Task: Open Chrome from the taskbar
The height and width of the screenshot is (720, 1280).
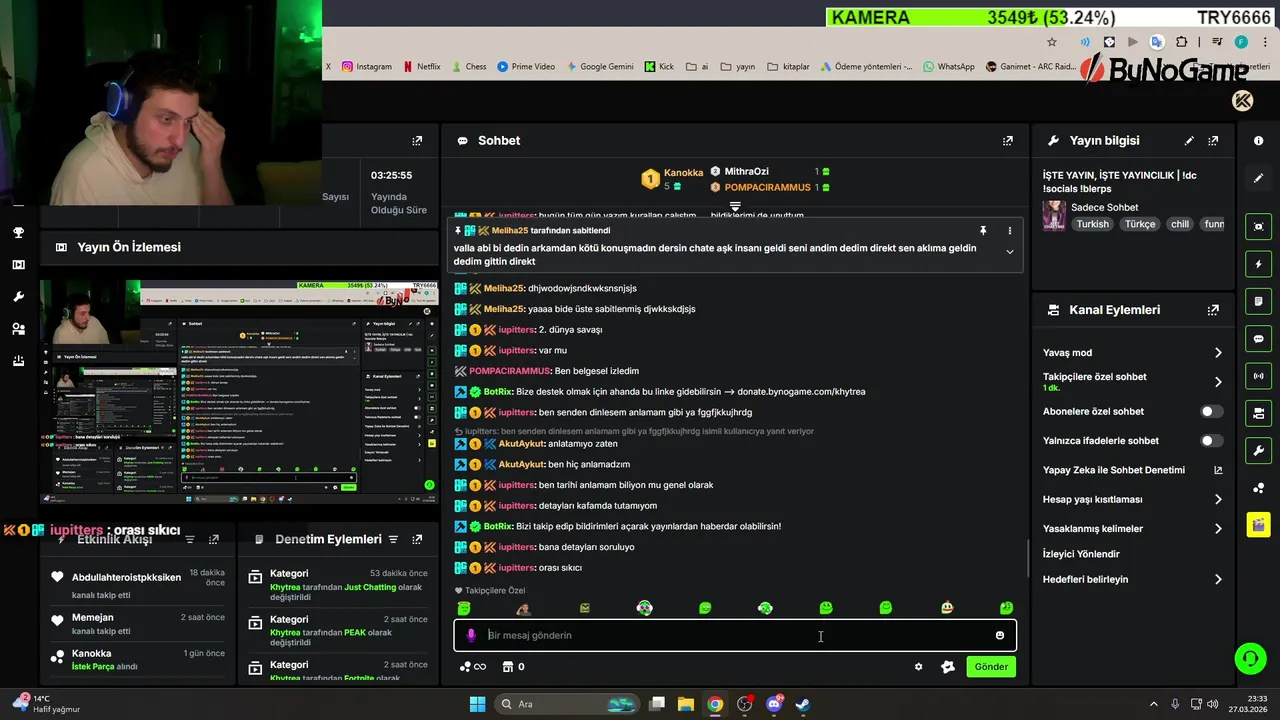Action: click(715, 704)
